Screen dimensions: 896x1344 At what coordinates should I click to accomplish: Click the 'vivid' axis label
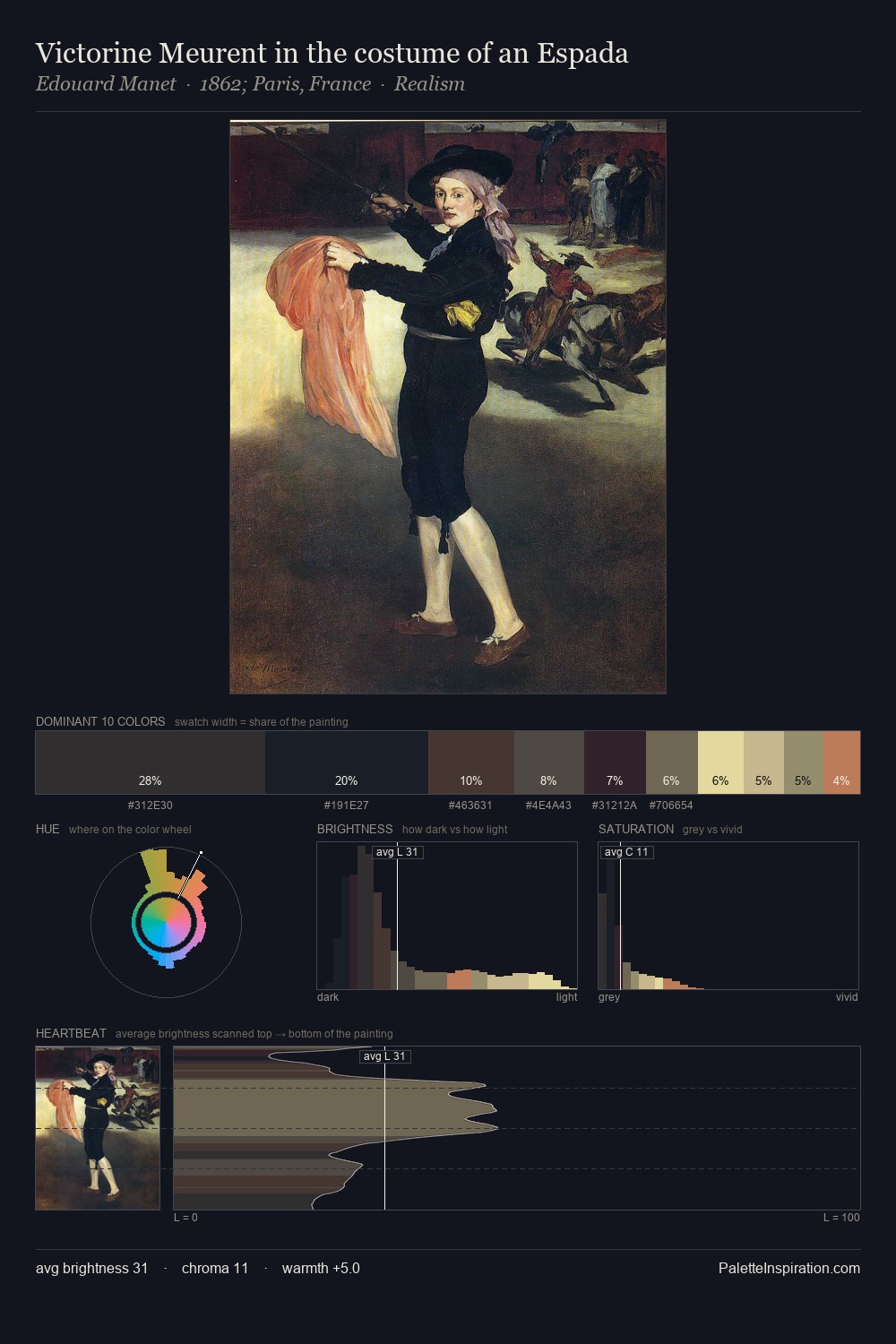(847, 997)
